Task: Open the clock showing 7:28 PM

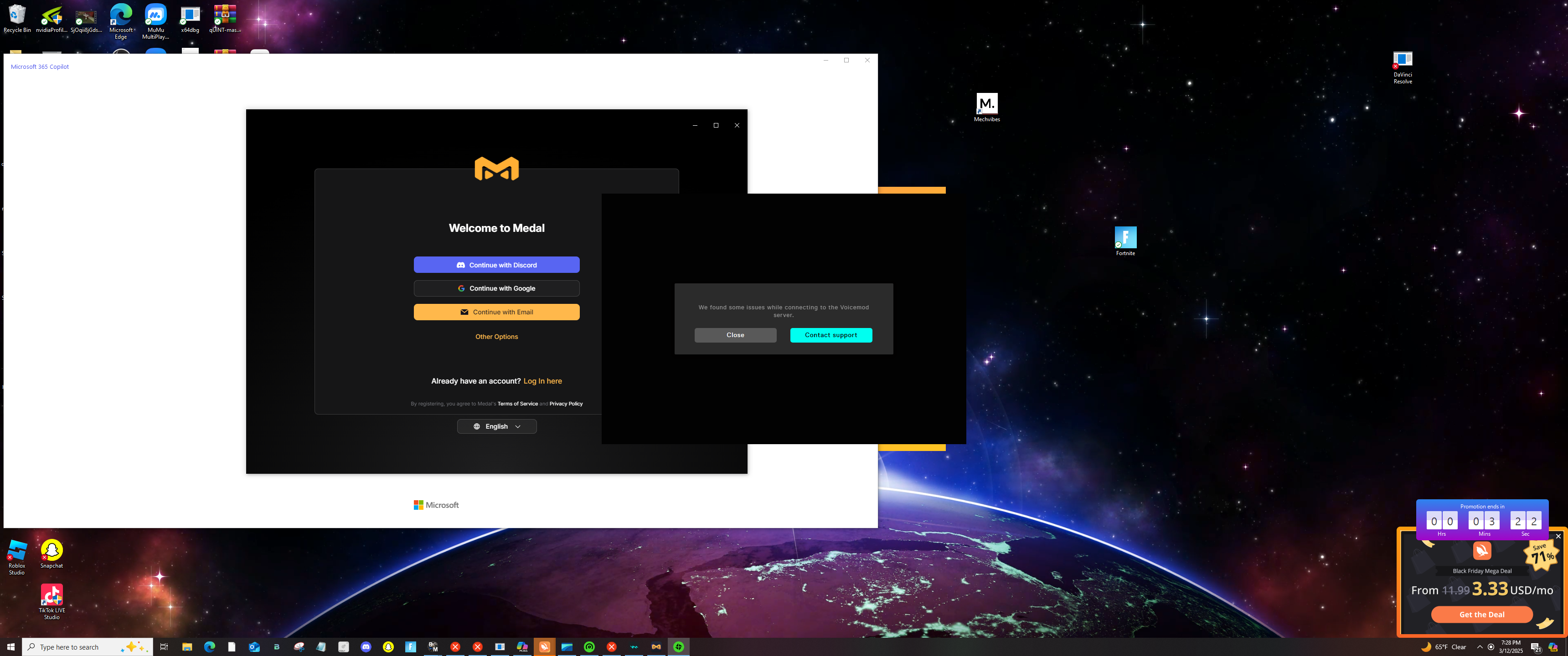Action: (1511, 647)
